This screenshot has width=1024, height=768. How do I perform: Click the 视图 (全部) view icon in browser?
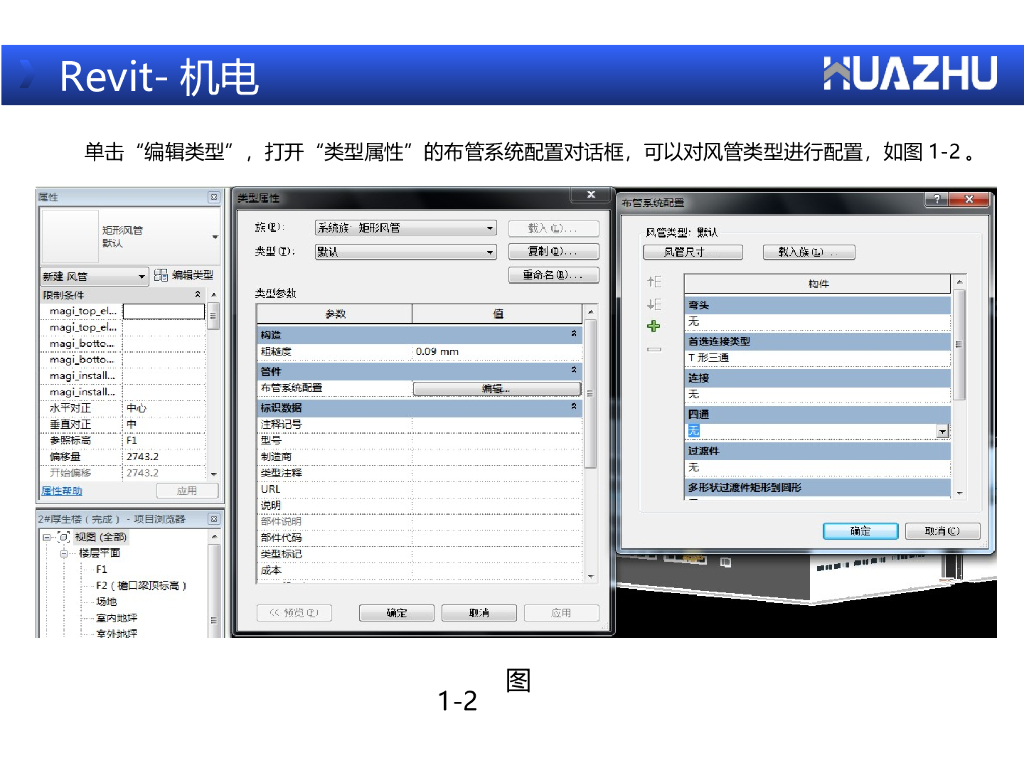(64, 537)
